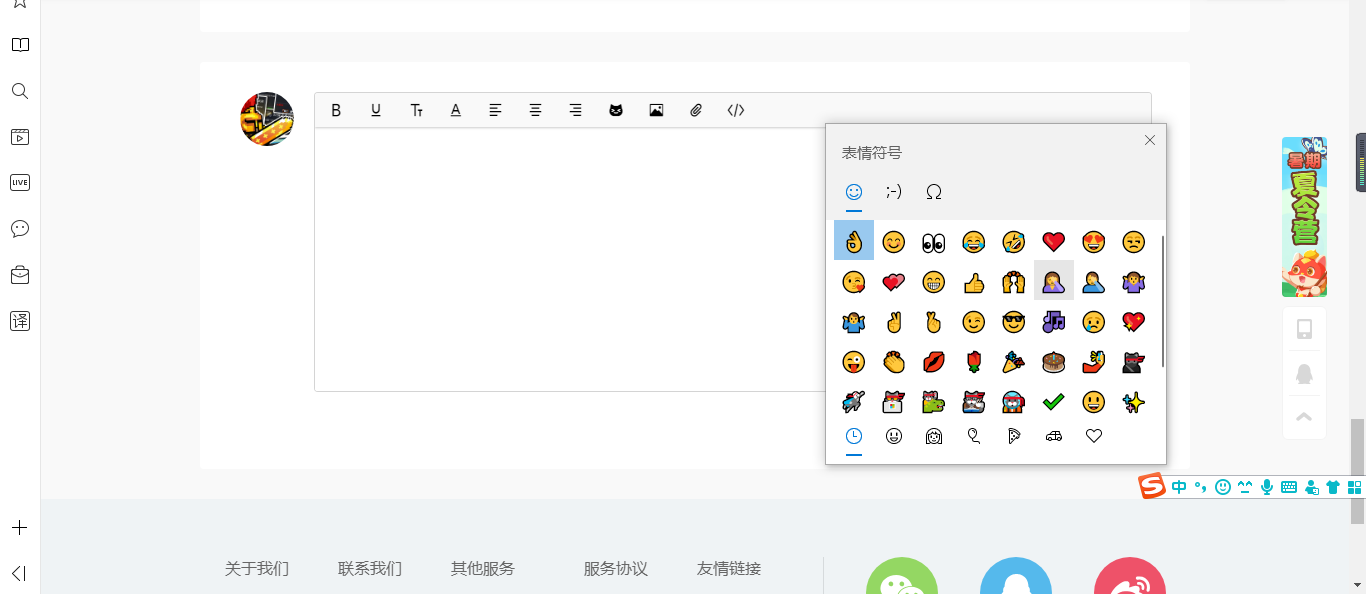This screenshot has width=1366, height=594.
Task: Insert the sunglasses face emoji
Action: [x=1014, y=322]
